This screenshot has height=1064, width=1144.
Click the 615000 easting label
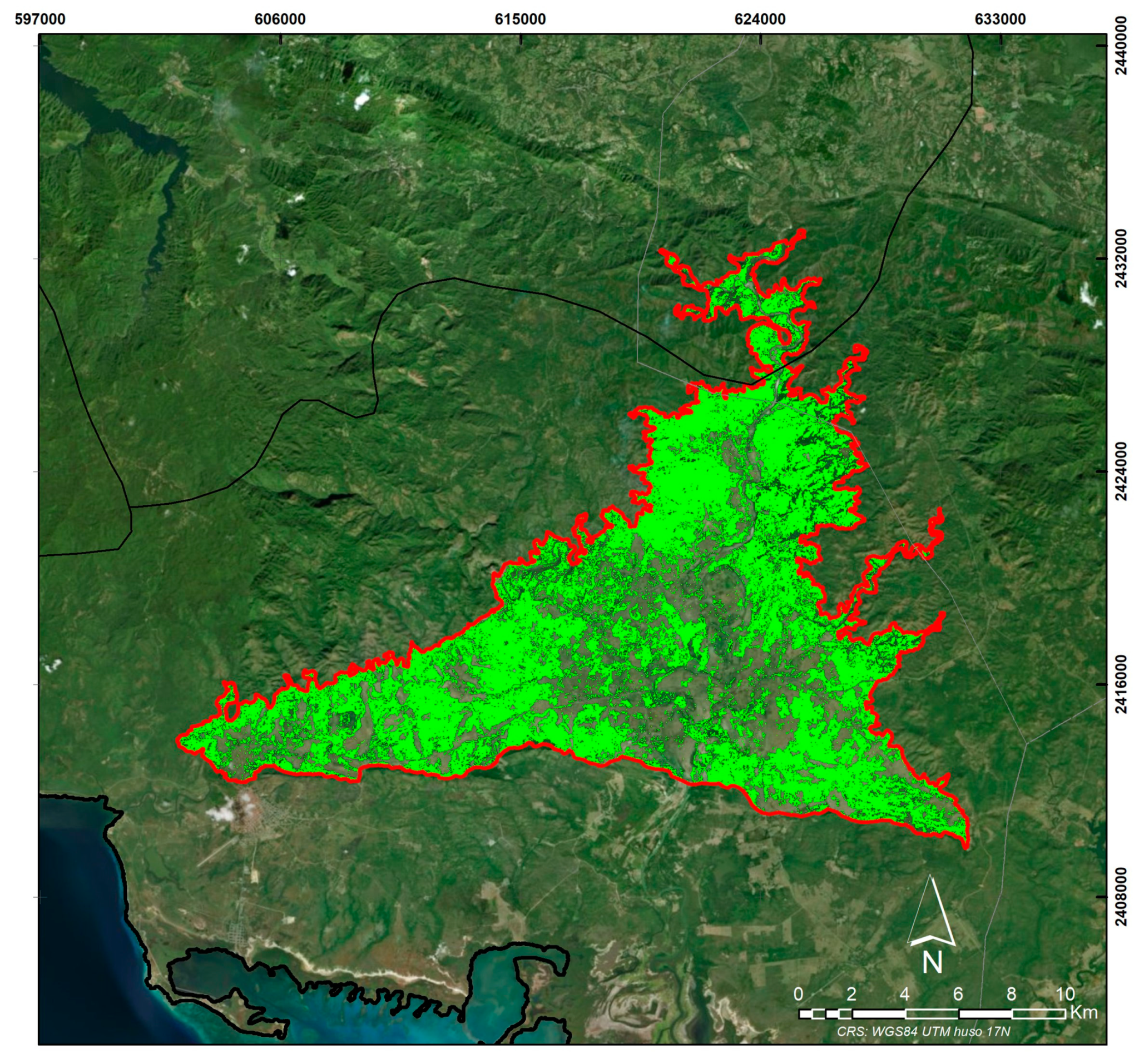(519, 19)
